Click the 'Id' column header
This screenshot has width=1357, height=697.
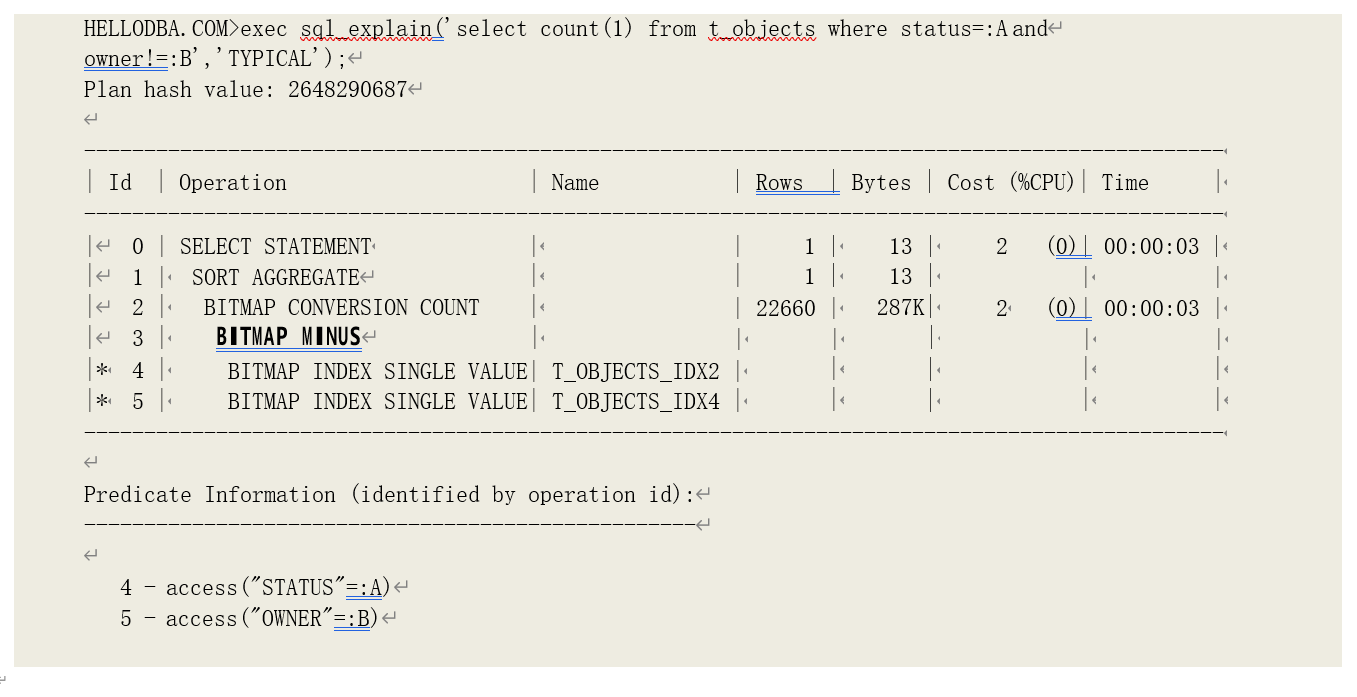point(120,182)
